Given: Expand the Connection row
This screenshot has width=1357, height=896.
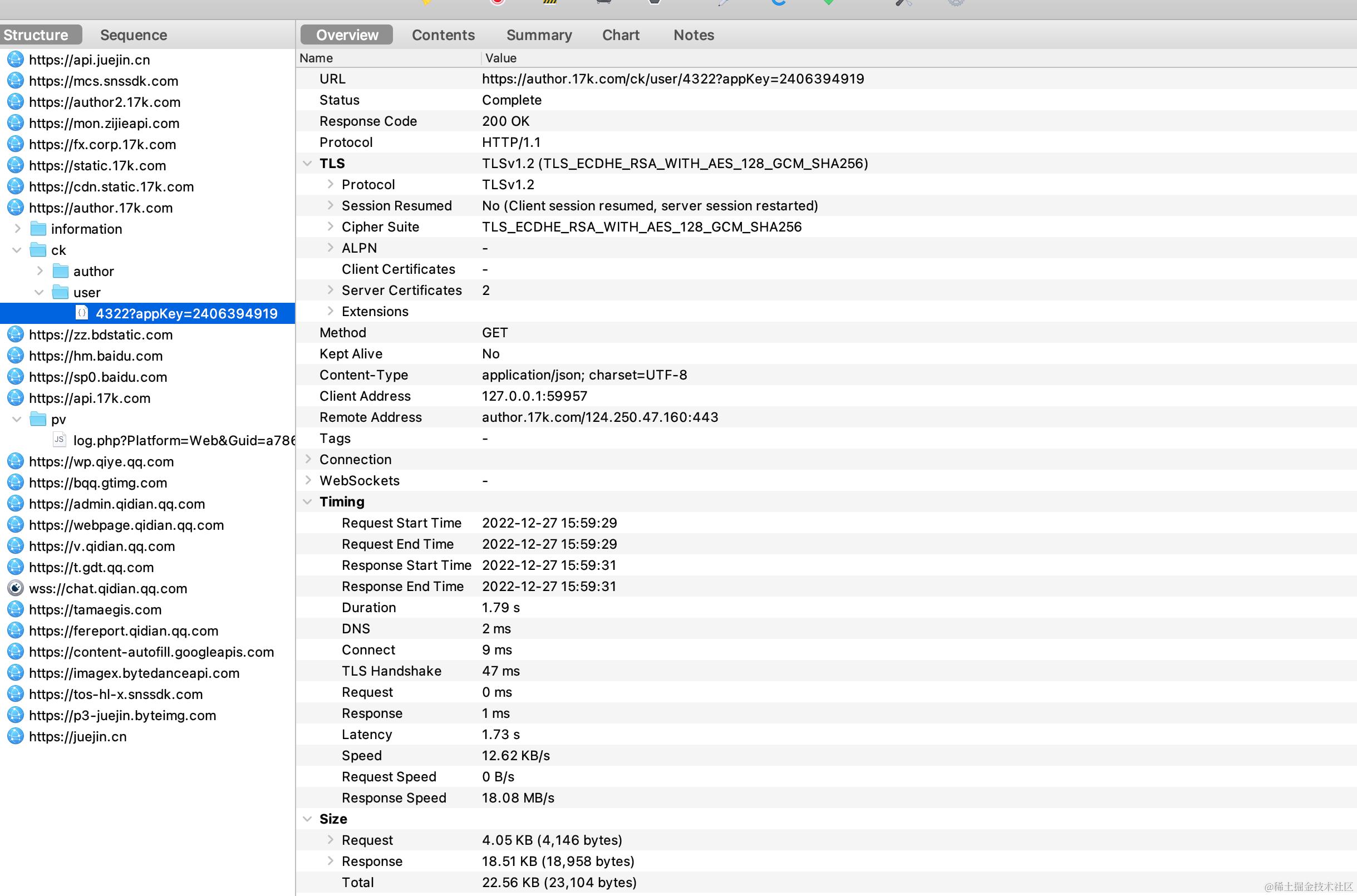Looking at the screenshot, I should pyautogui.click(x=308, y=459).
